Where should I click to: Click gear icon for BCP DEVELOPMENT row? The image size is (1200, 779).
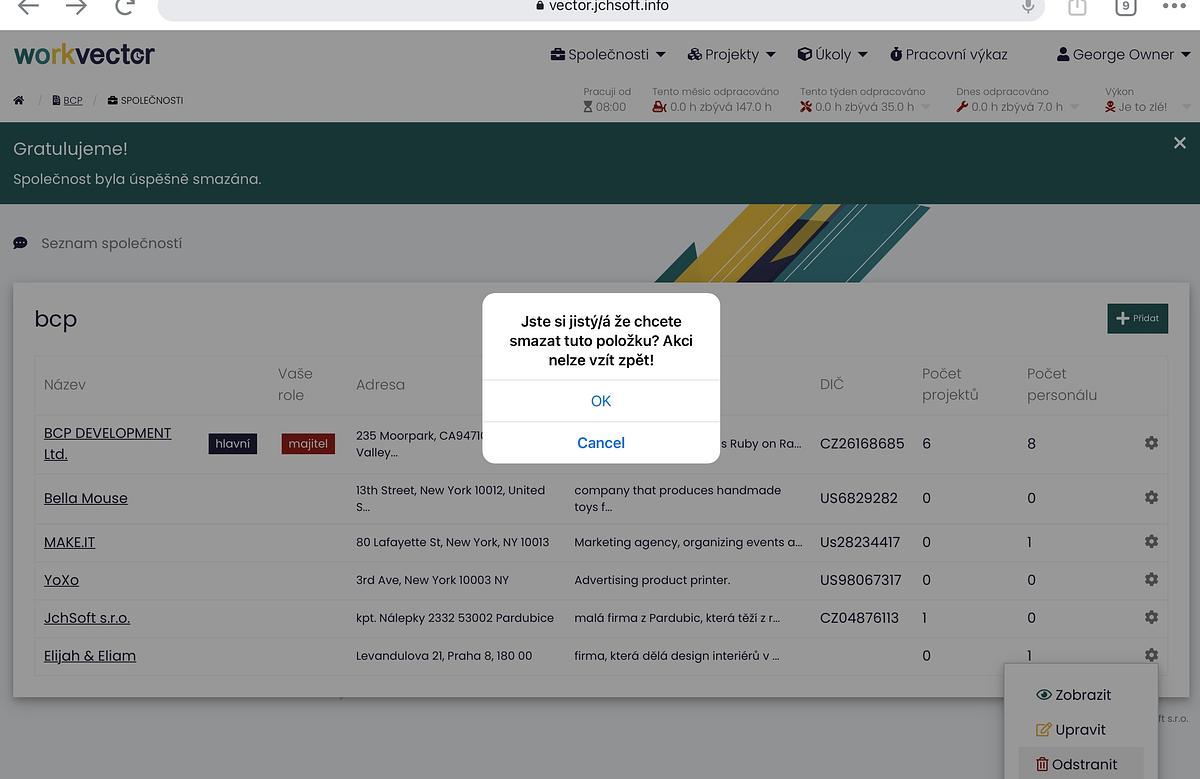(x=1151, y=442)
